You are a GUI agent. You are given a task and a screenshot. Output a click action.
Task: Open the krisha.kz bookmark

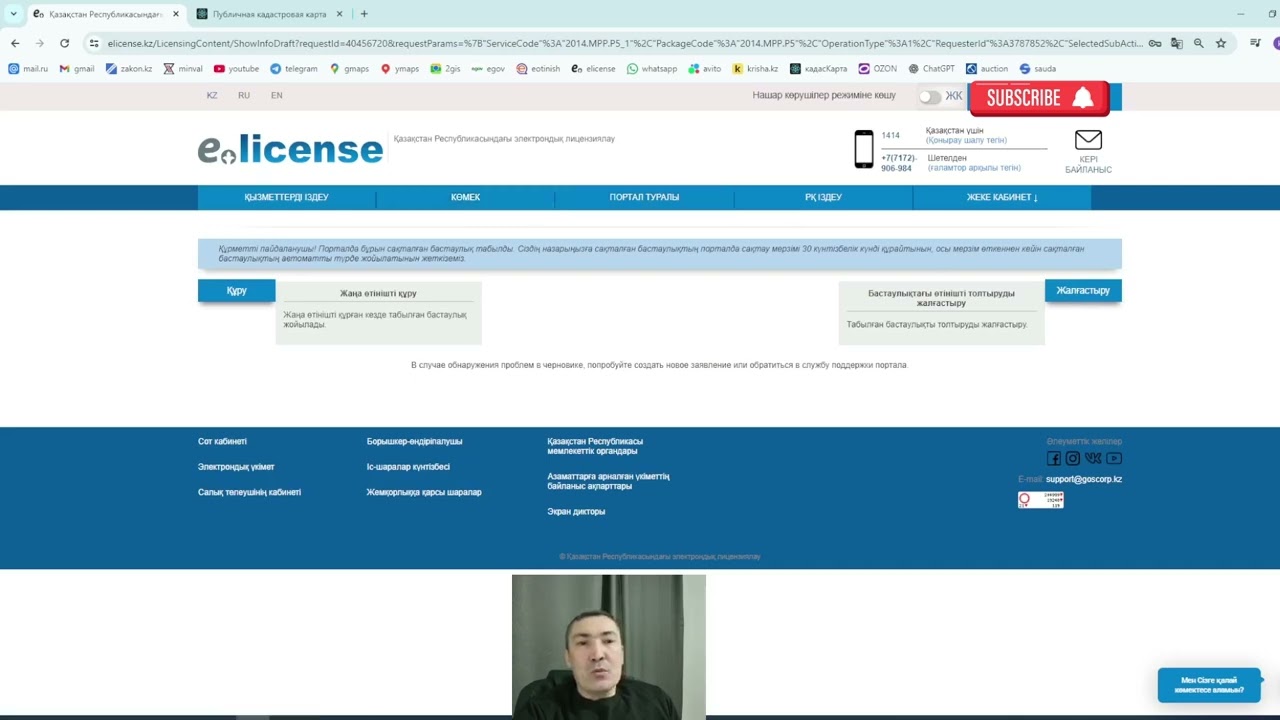(755, 69)
